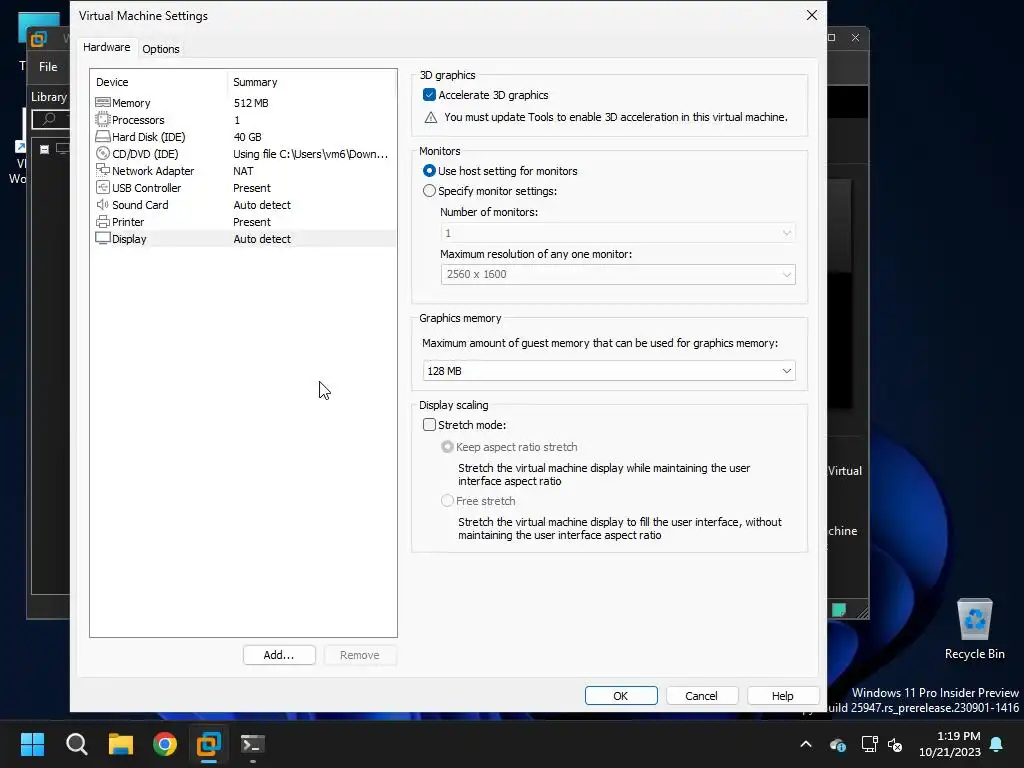1024x768 pixels.
Task: Show hidden system tray icons
Action: (806, 744)
